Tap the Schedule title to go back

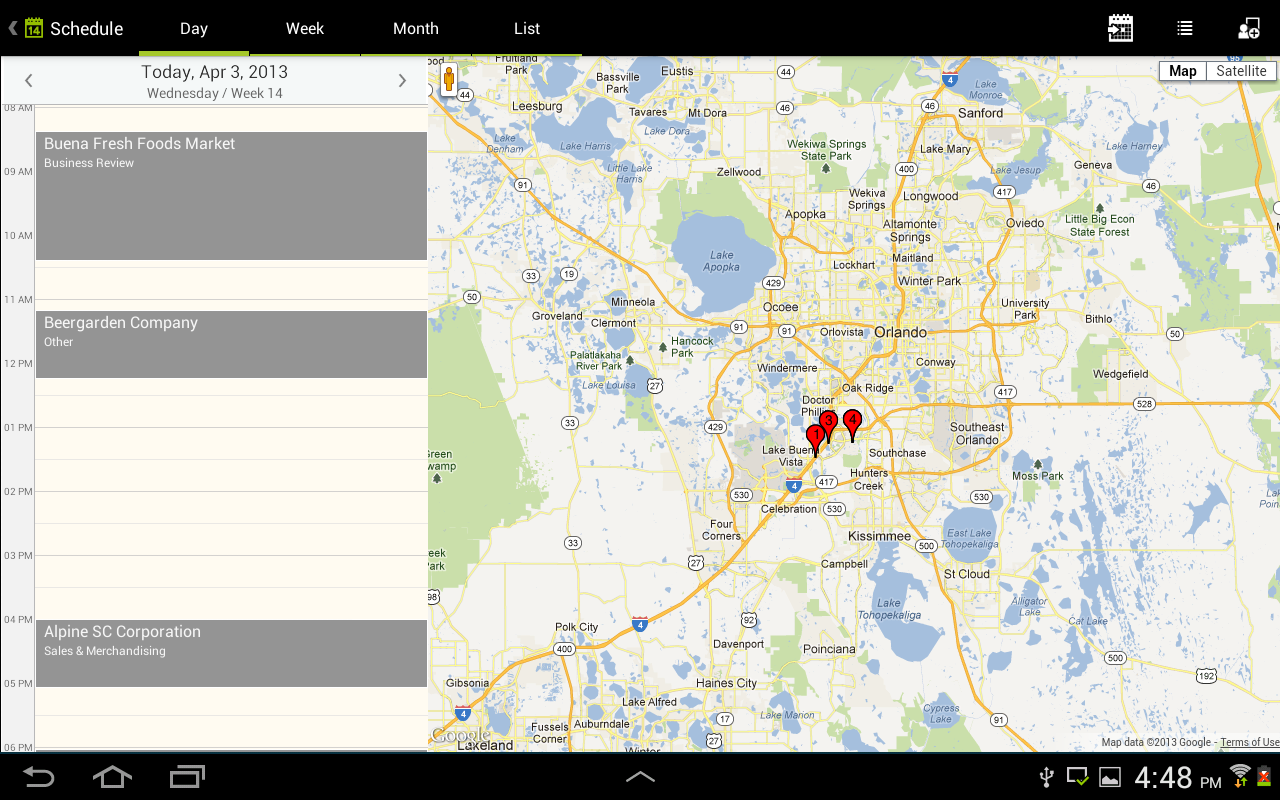87,28
